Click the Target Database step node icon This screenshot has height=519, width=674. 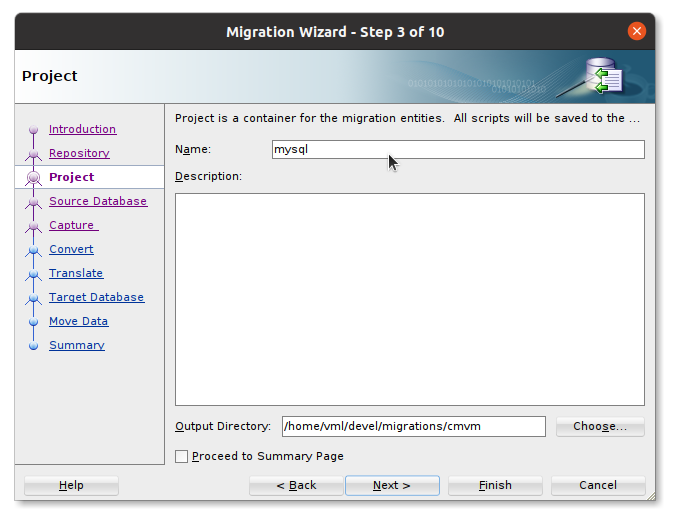coord(34,298)
